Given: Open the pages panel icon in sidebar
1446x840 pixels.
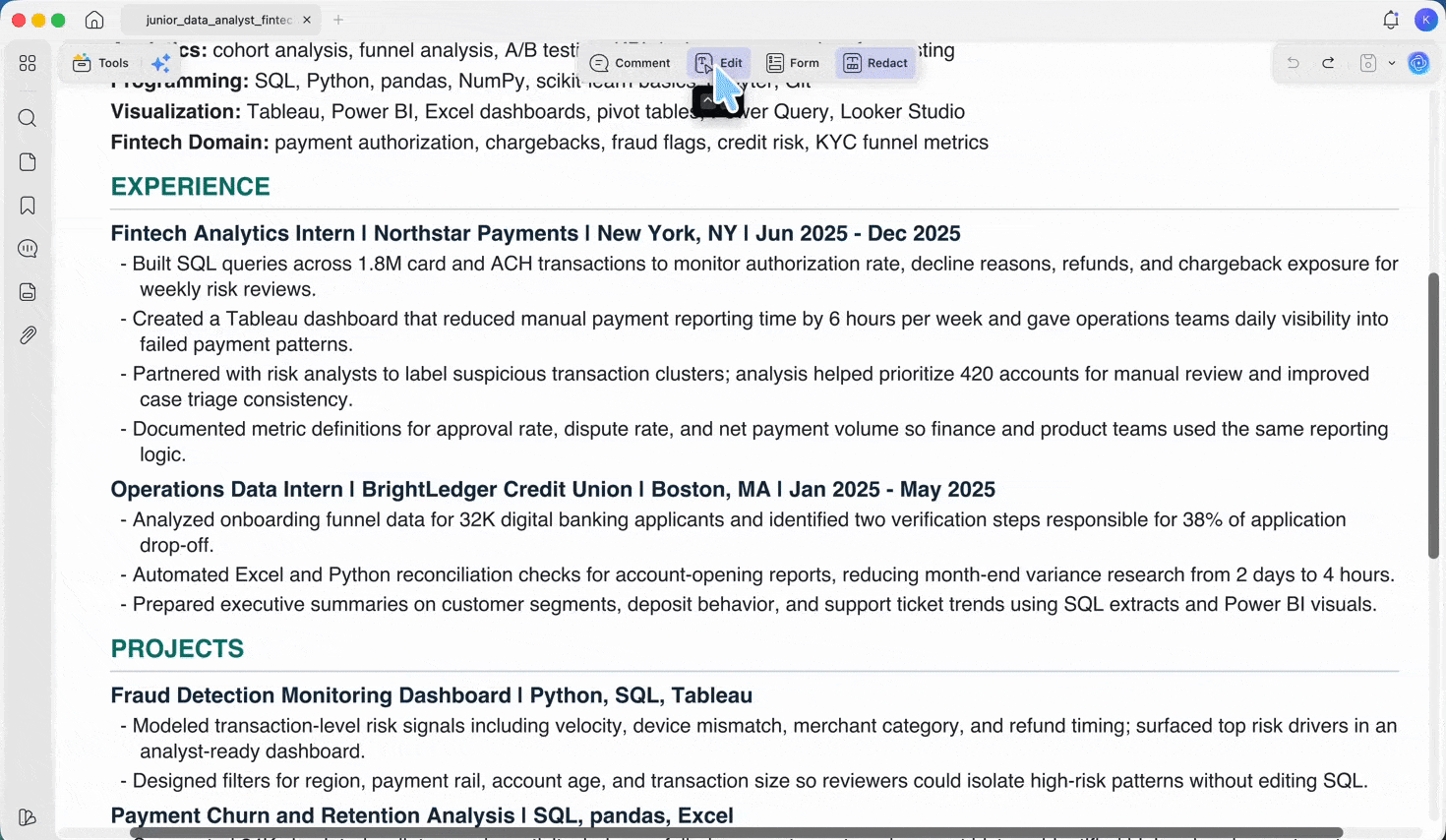Looking at the screenshot, I should [x=28, y=162].
